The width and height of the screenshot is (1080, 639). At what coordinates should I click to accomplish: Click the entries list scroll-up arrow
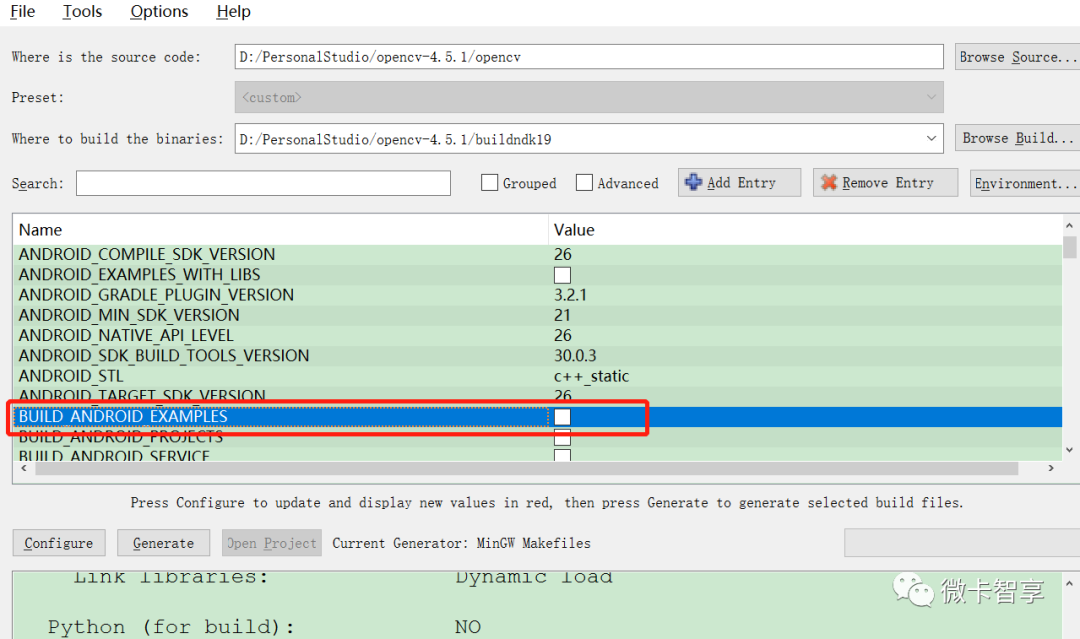(x=1069, y=225)
